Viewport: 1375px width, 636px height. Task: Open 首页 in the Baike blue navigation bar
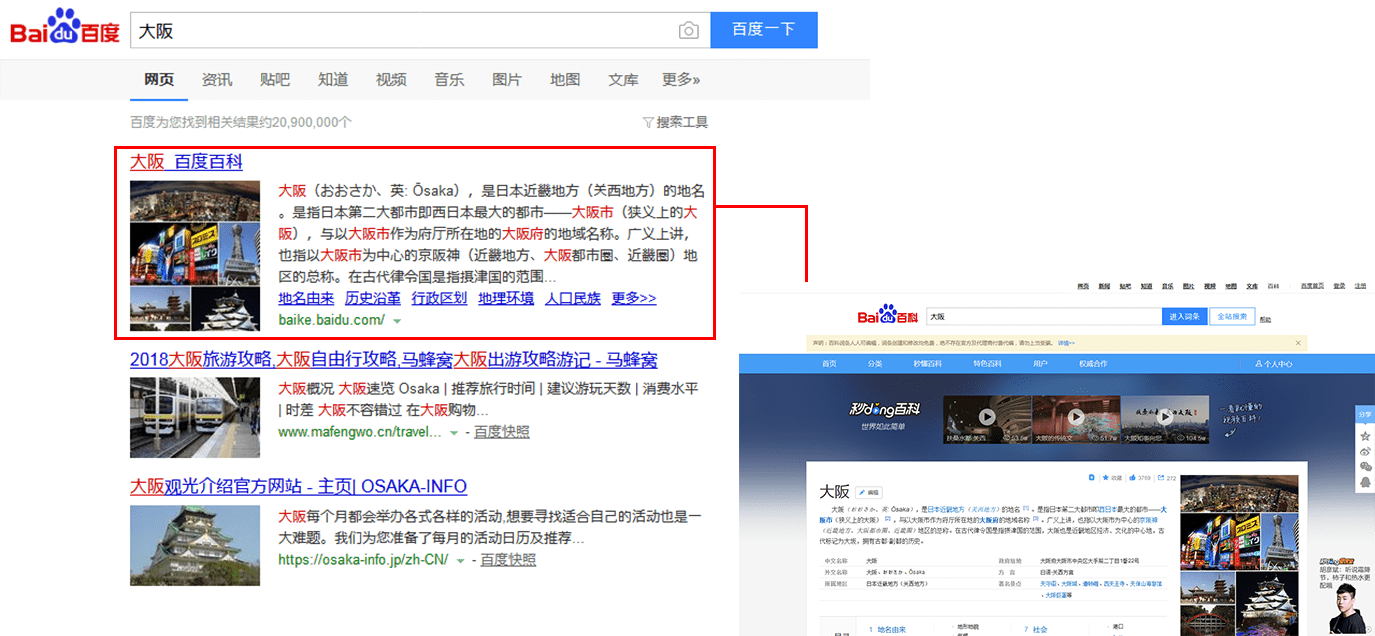[x=829, y=364]
